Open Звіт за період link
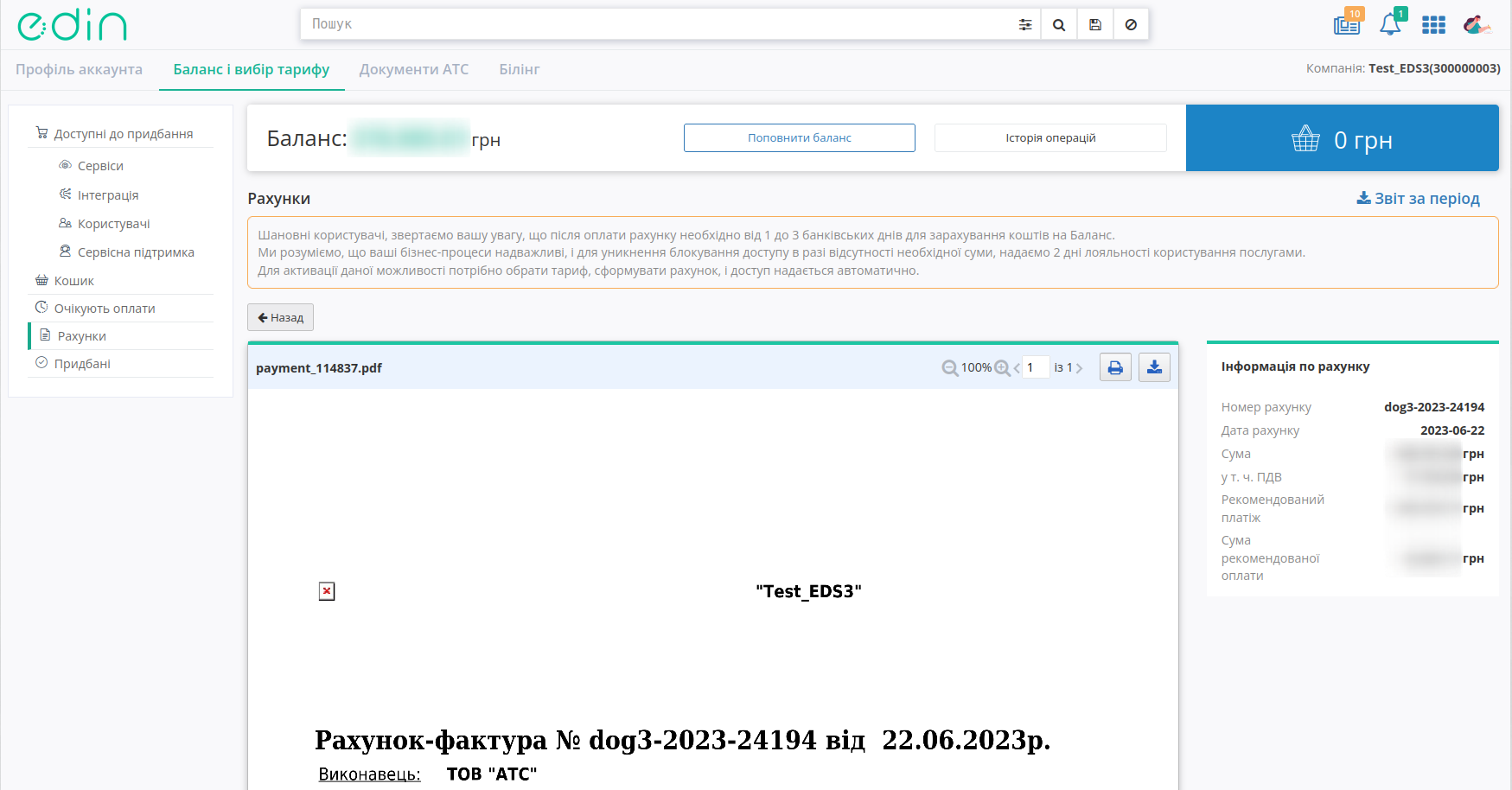Screen dimensions: 1512x790 click(x=1418, y=199)
